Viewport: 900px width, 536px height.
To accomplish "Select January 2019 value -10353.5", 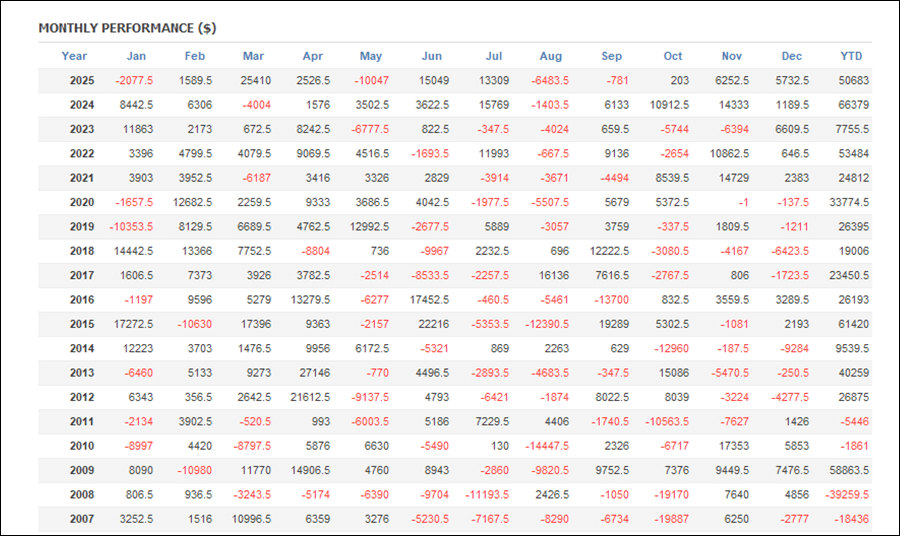I will [x=131, y=227].
